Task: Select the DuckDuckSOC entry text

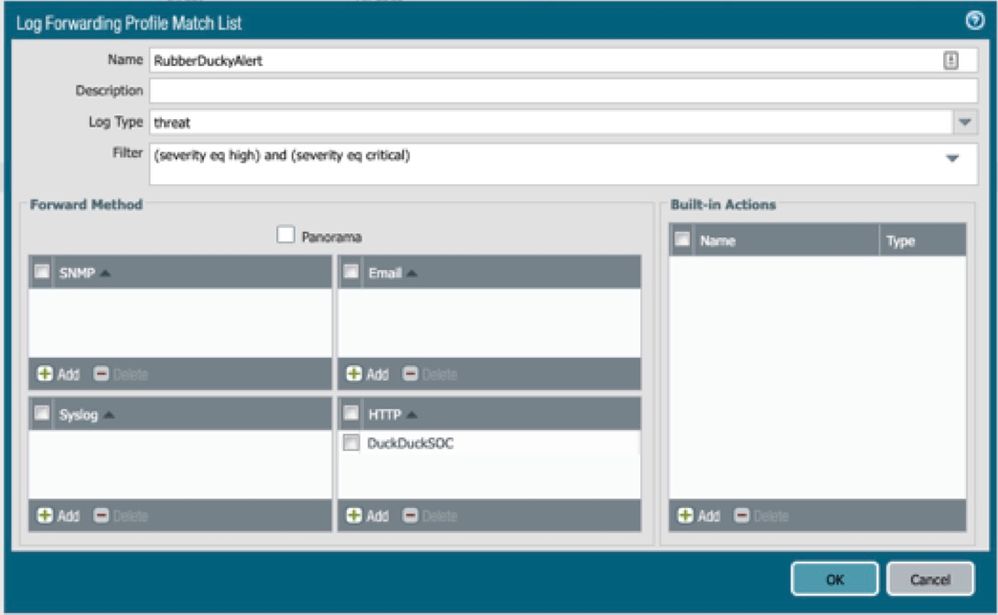Action: click(411, 443)
